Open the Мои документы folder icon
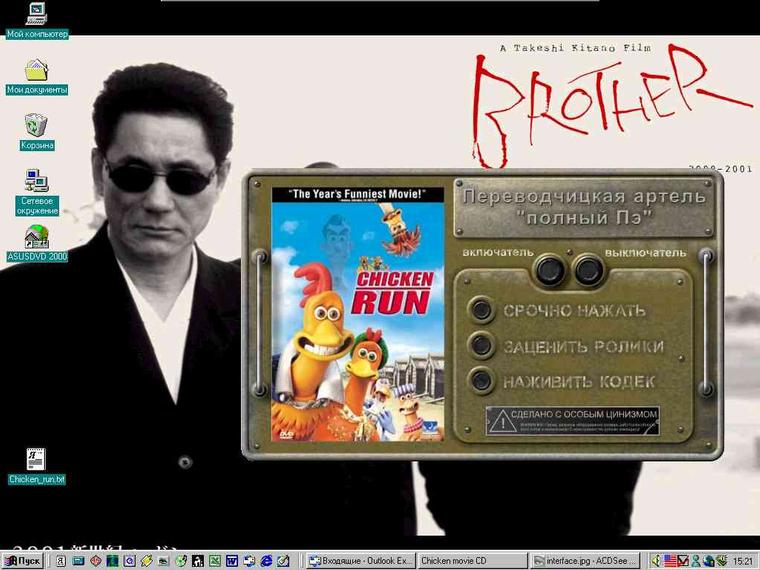Image resolution: width=760 pixels, height=570 pixels. (36, 71)
